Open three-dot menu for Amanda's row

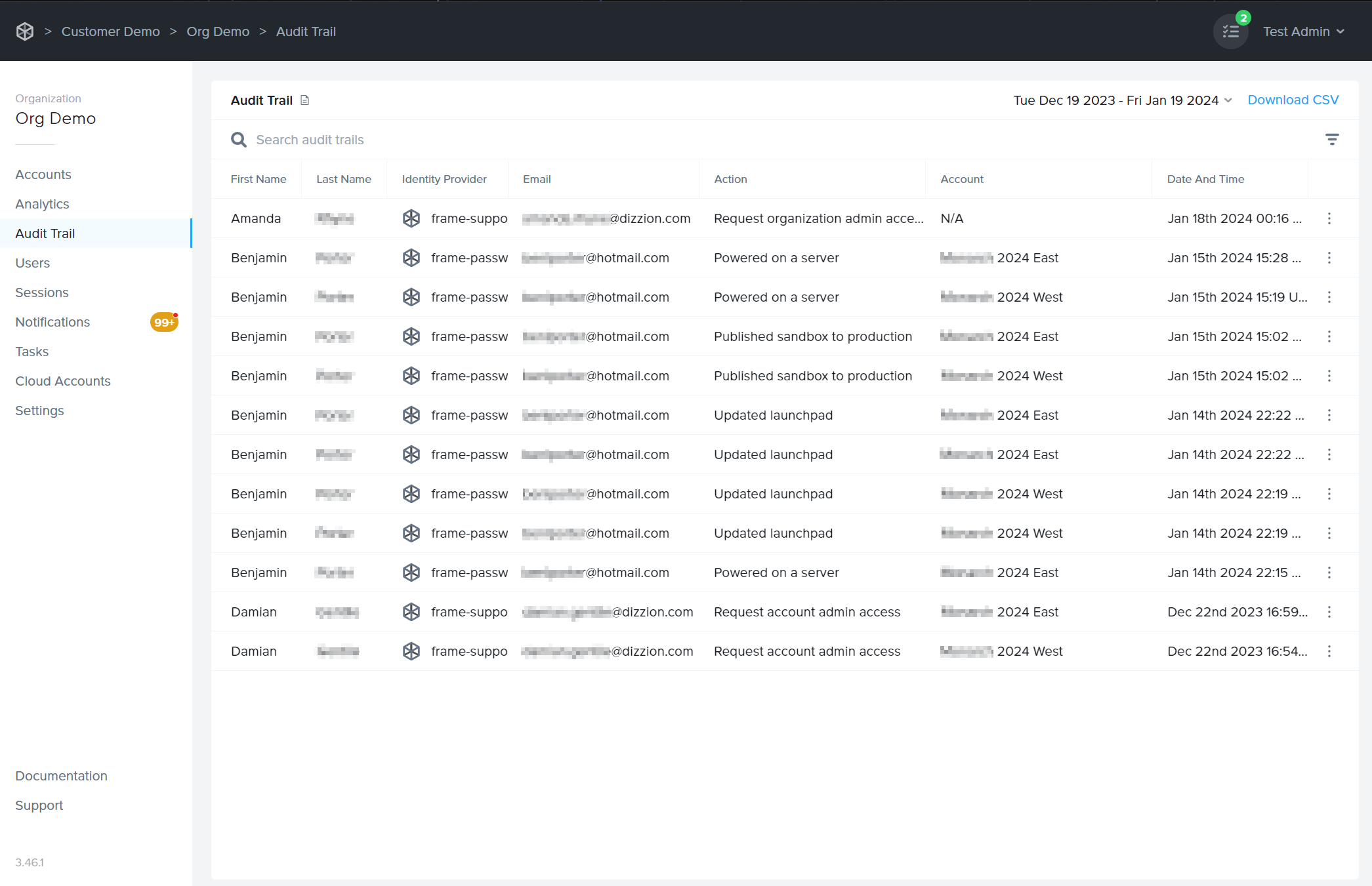pyautogui.click(x=1329, y=218)
